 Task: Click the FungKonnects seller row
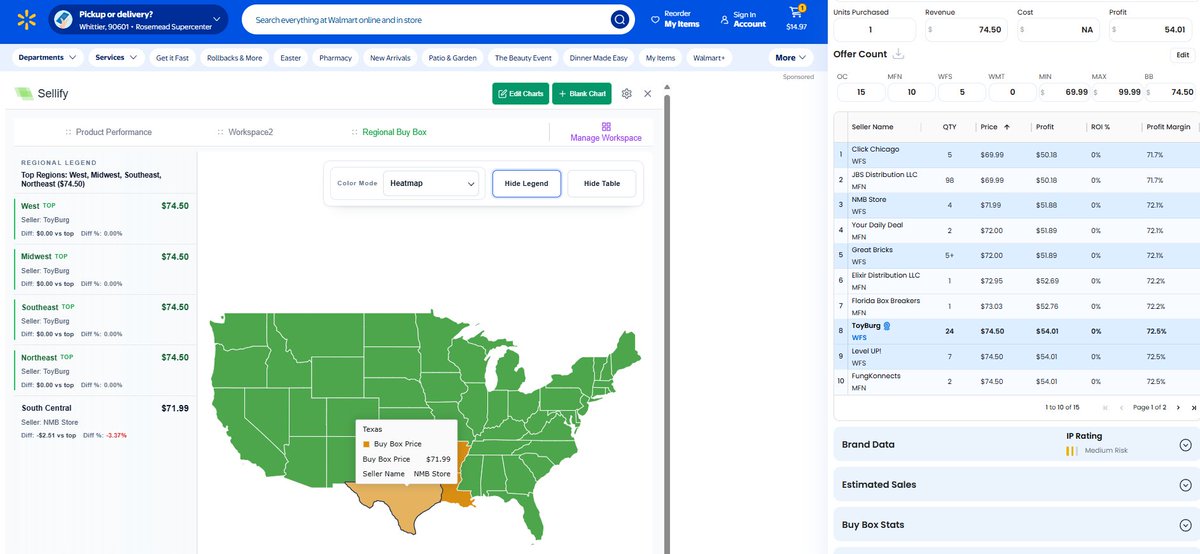point(1017,381)
